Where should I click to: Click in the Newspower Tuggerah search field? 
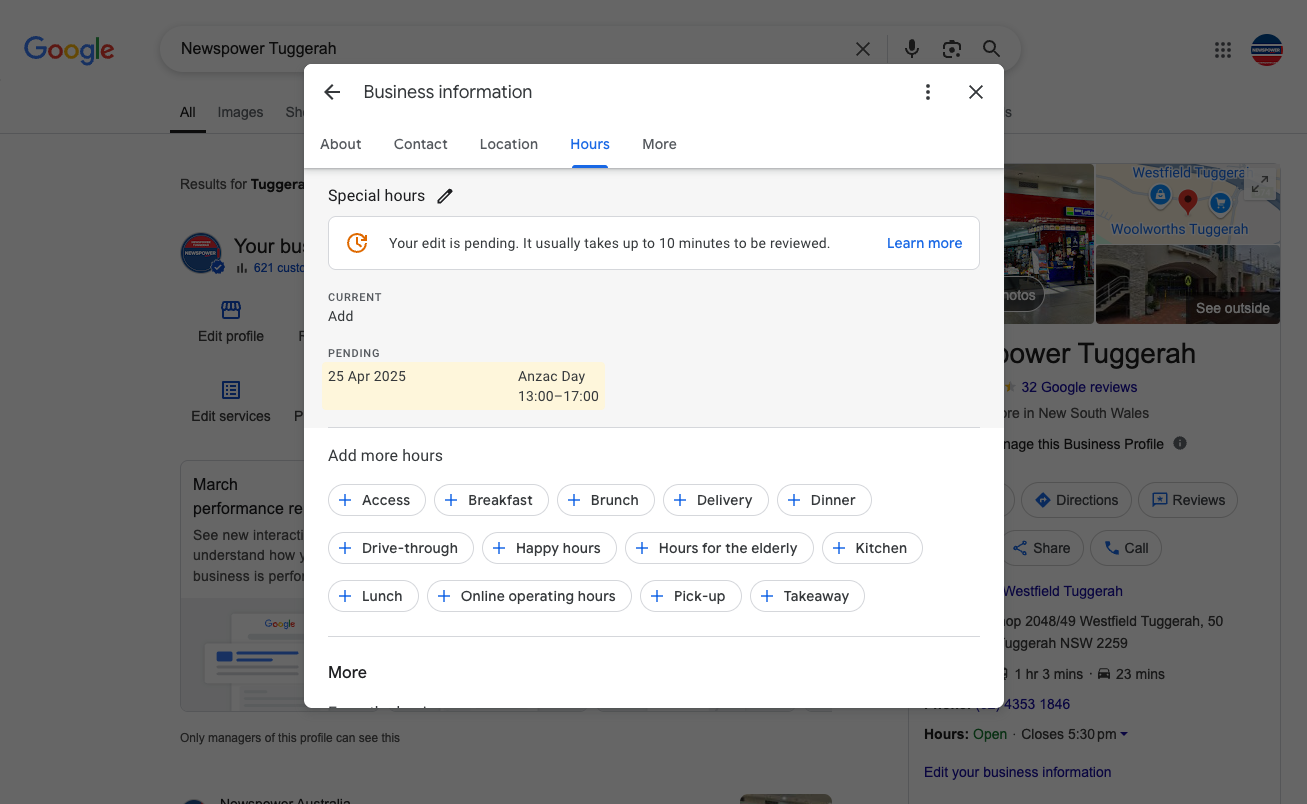[x=510, y=49]
